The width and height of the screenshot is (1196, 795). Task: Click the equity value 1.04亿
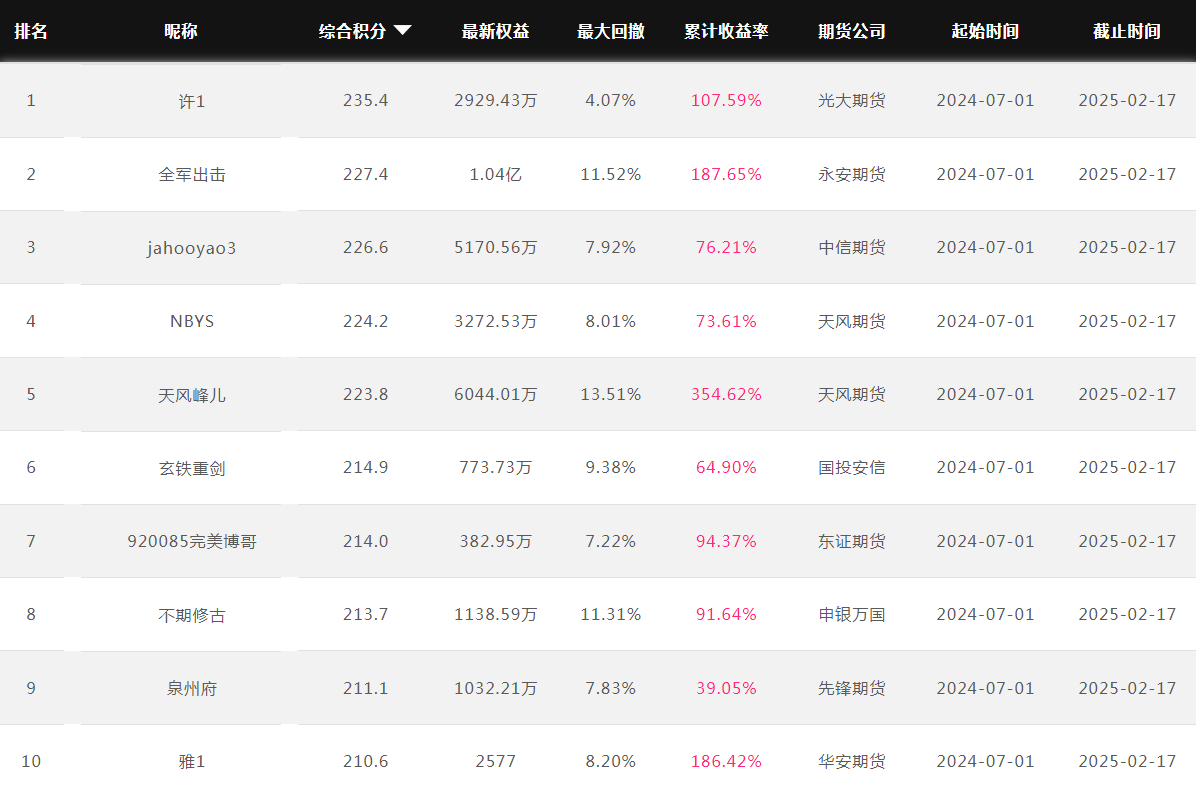496,175
